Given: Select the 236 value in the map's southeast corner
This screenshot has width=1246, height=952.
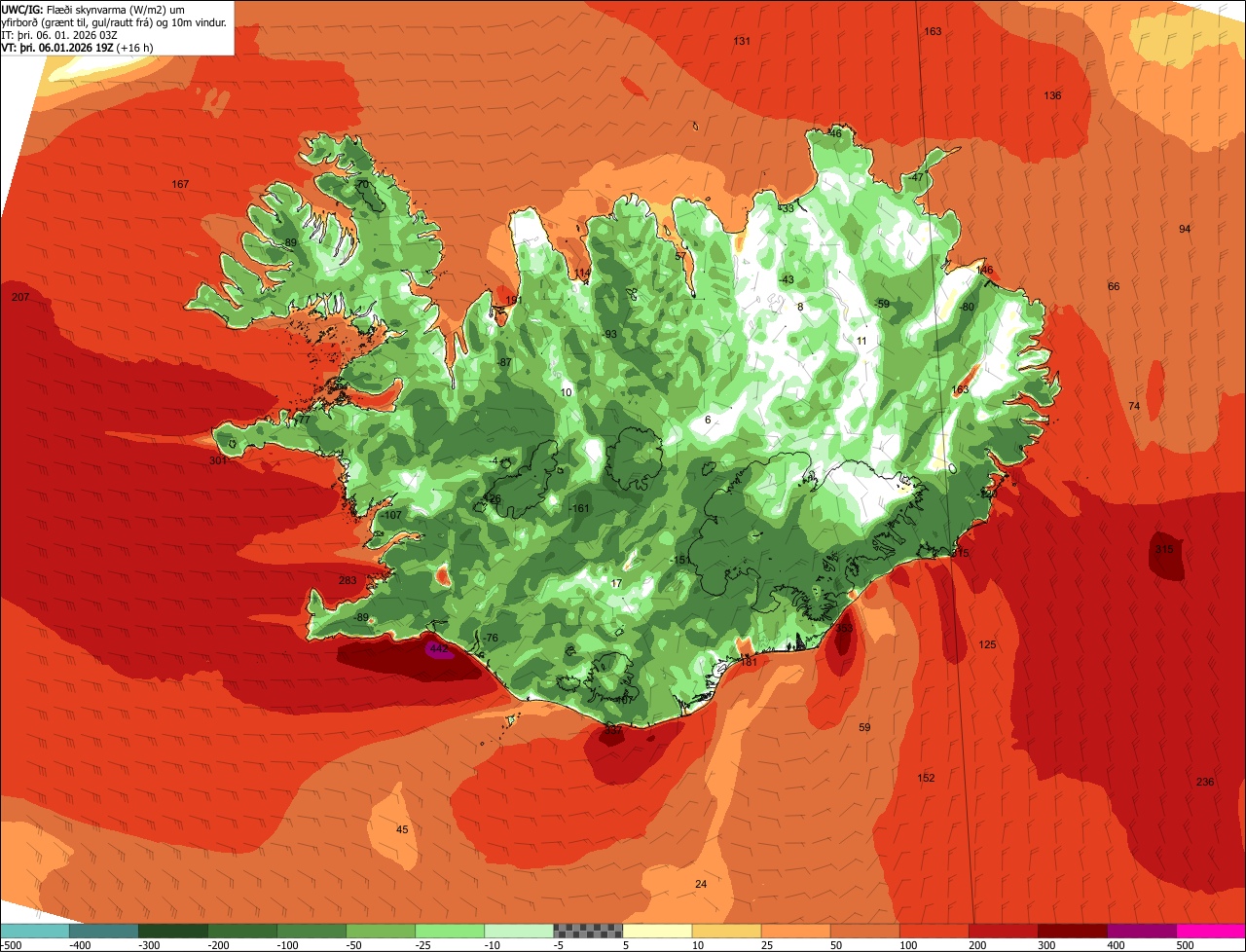Looking at the screenshot, I should coord(1205,783).
